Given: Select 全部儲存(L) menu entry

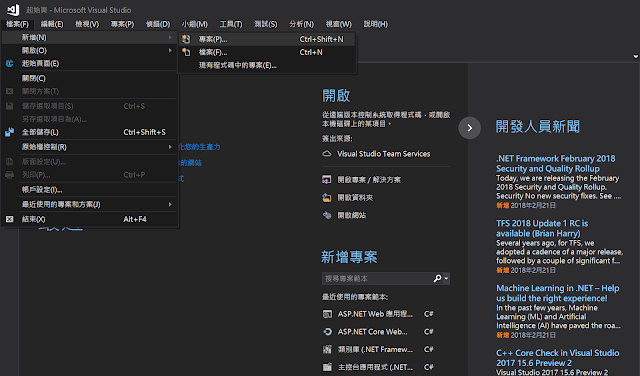Looking at the screenshot, I should pos(90,132).
